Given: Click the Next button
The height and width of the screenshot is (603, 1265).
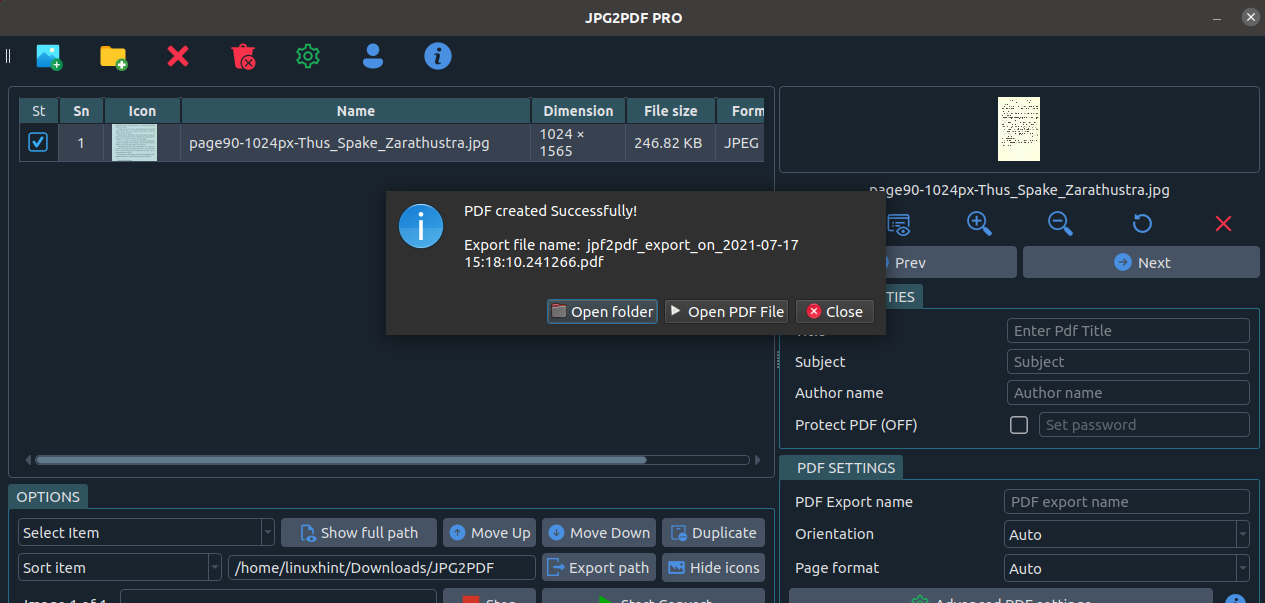Looking at the screenshot, I should pos(1141,262).
